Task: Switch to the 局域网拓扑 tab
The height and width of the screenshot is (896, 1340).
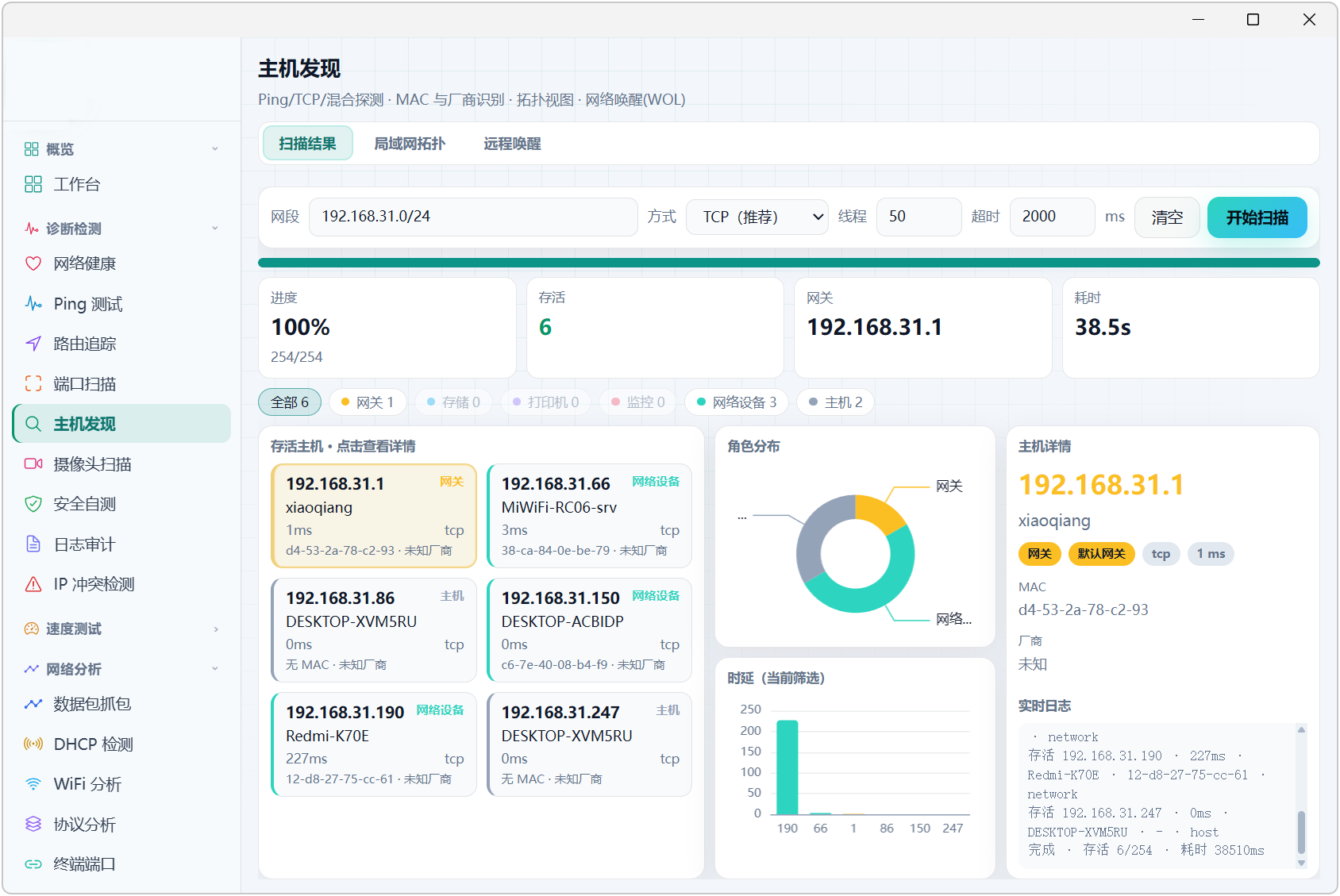Action: click(x=410, y=144)
